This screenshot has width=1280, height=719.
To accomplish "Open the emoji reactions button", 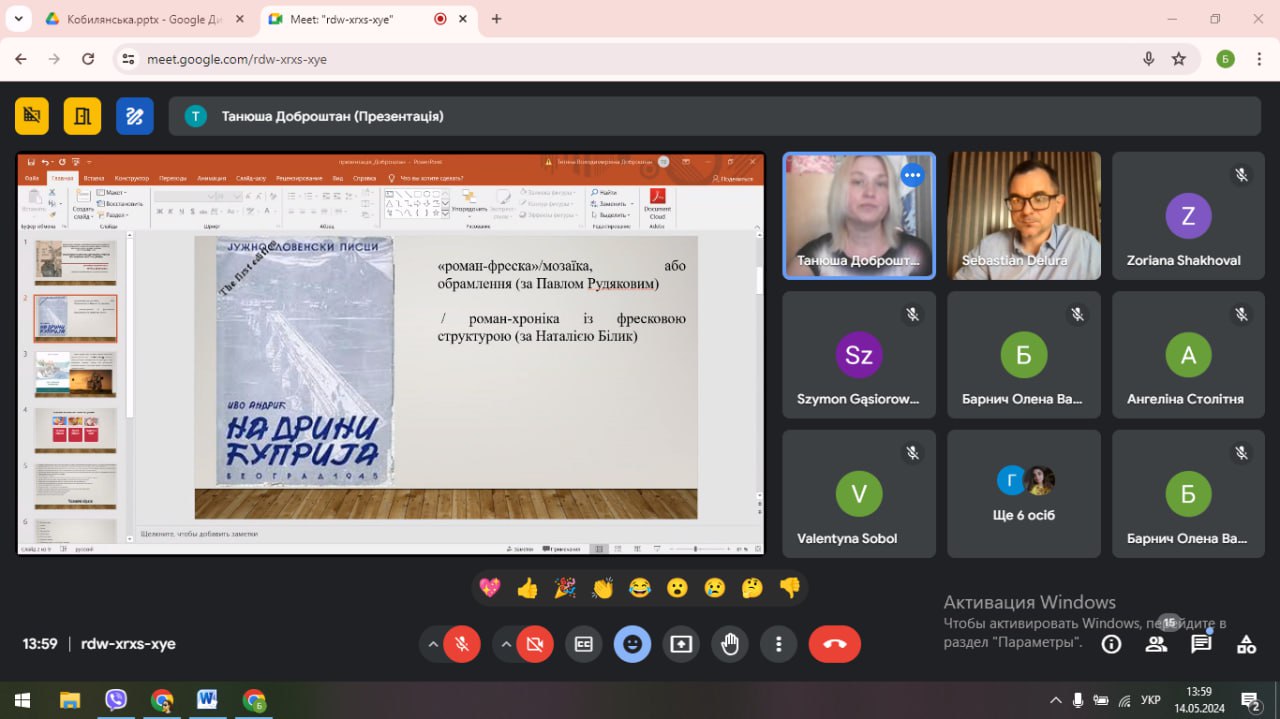I will pos(632,644).
